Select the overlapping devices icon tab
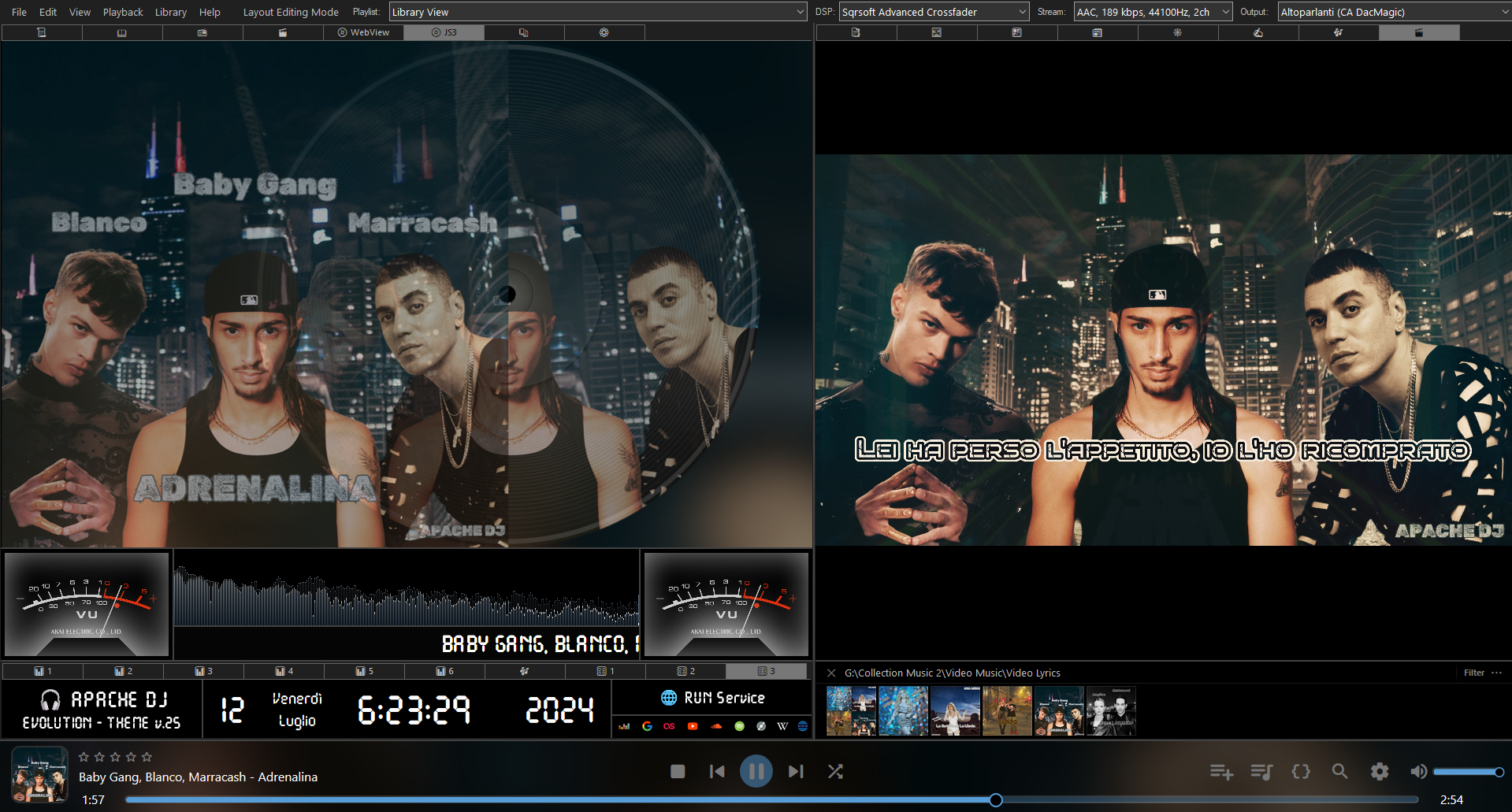 point(524,32)
